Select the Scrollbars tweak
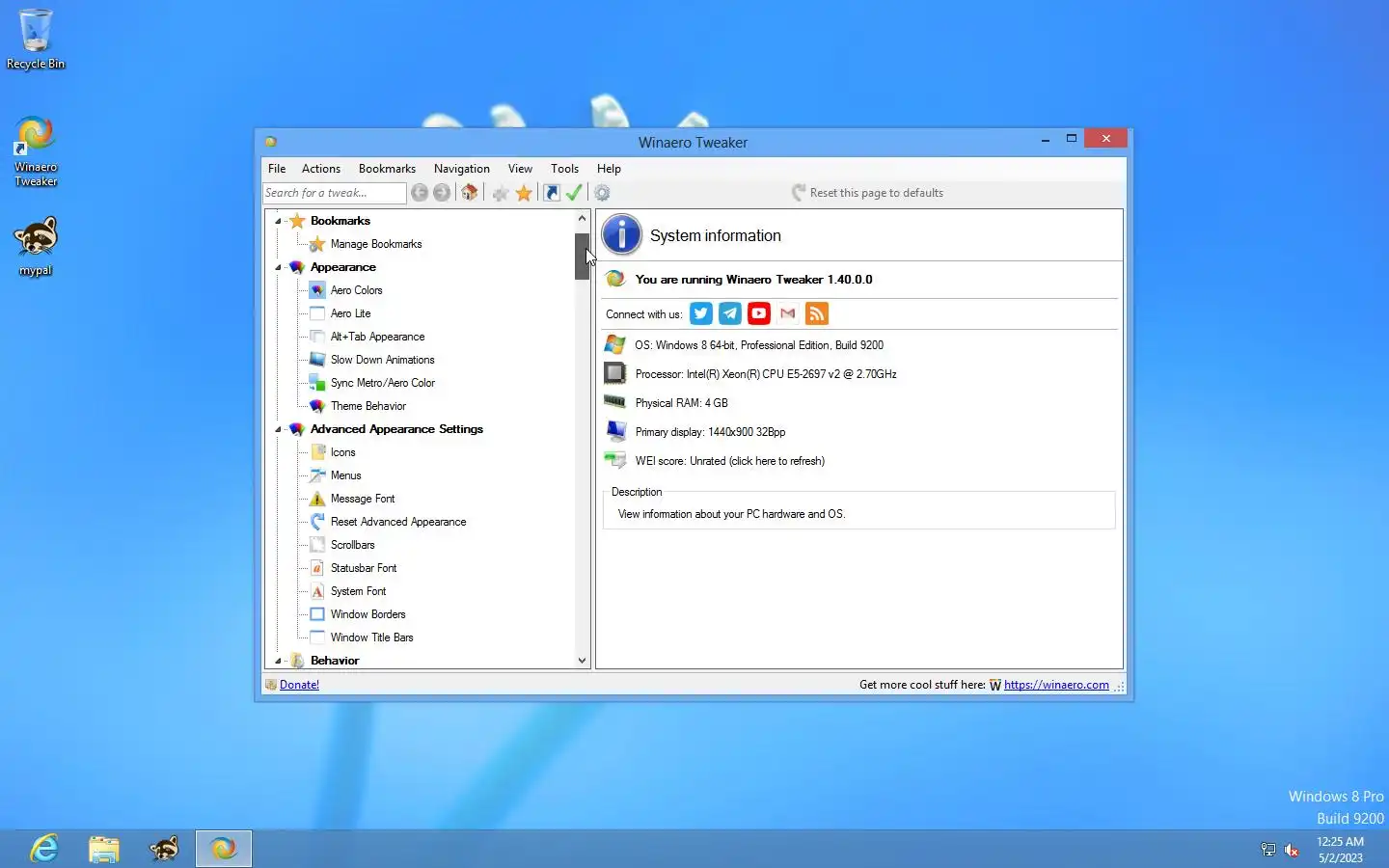This screenshot has width=1389, height=868. pyautogui.click(x=352, y=545)
